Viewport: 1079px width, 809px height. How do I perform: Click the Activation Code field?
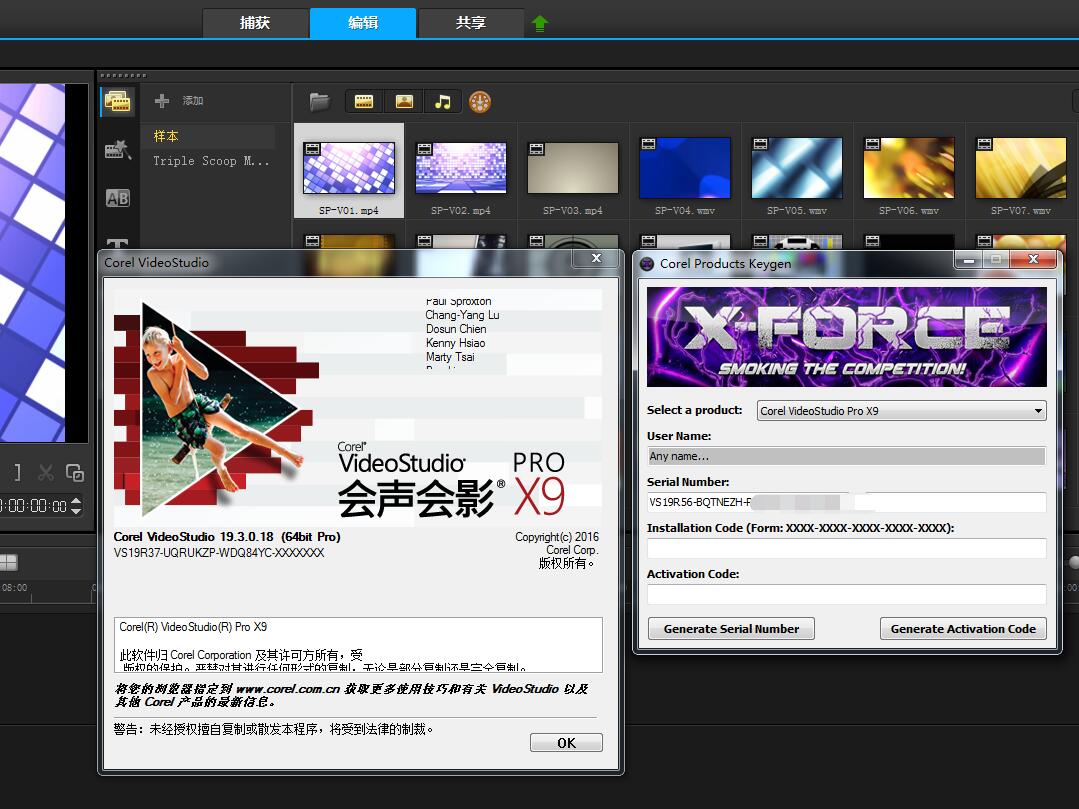pos(846,594)
